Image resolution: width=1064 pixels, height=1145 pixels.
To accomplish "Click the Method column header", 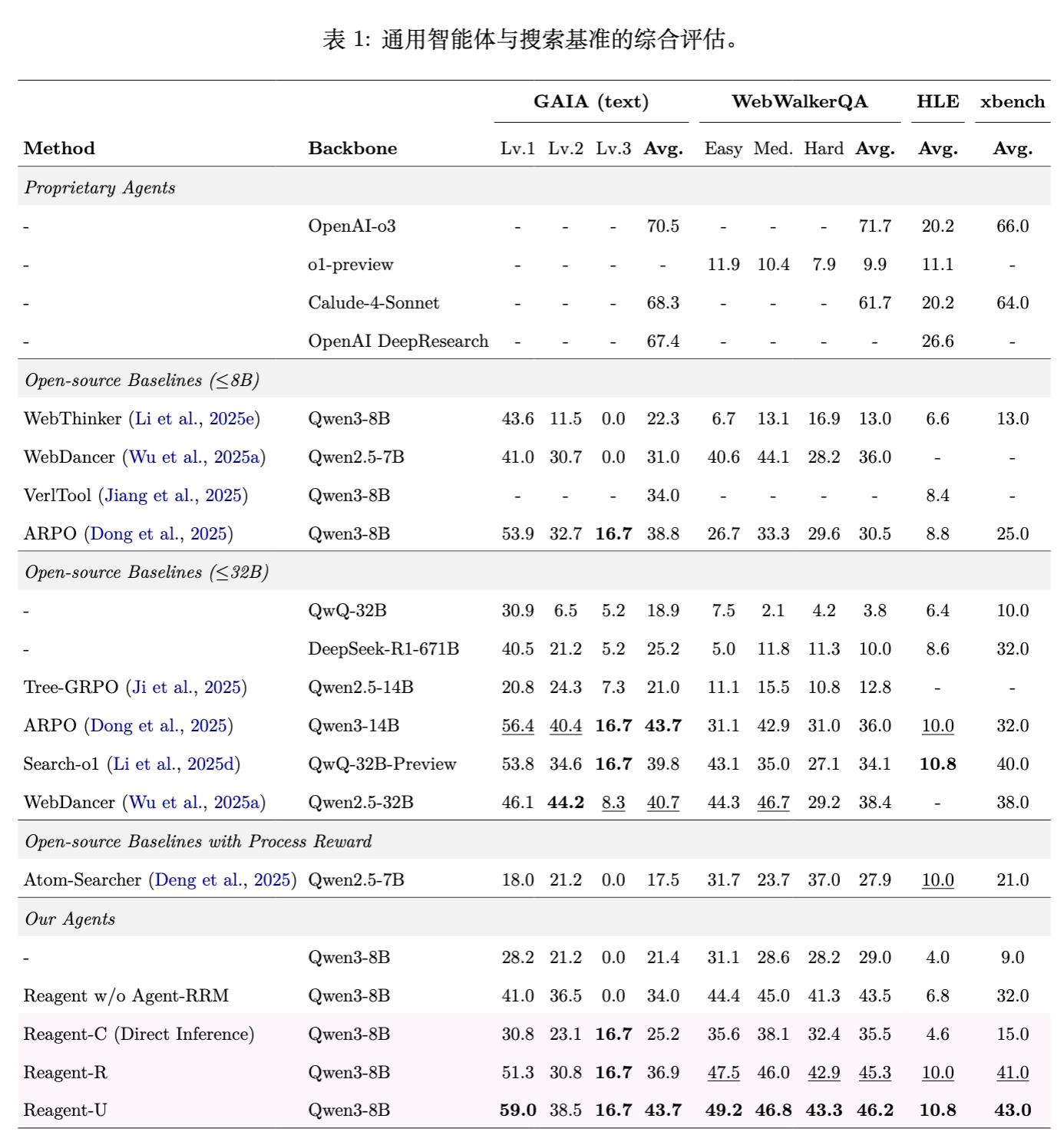I will coord(60,149).
